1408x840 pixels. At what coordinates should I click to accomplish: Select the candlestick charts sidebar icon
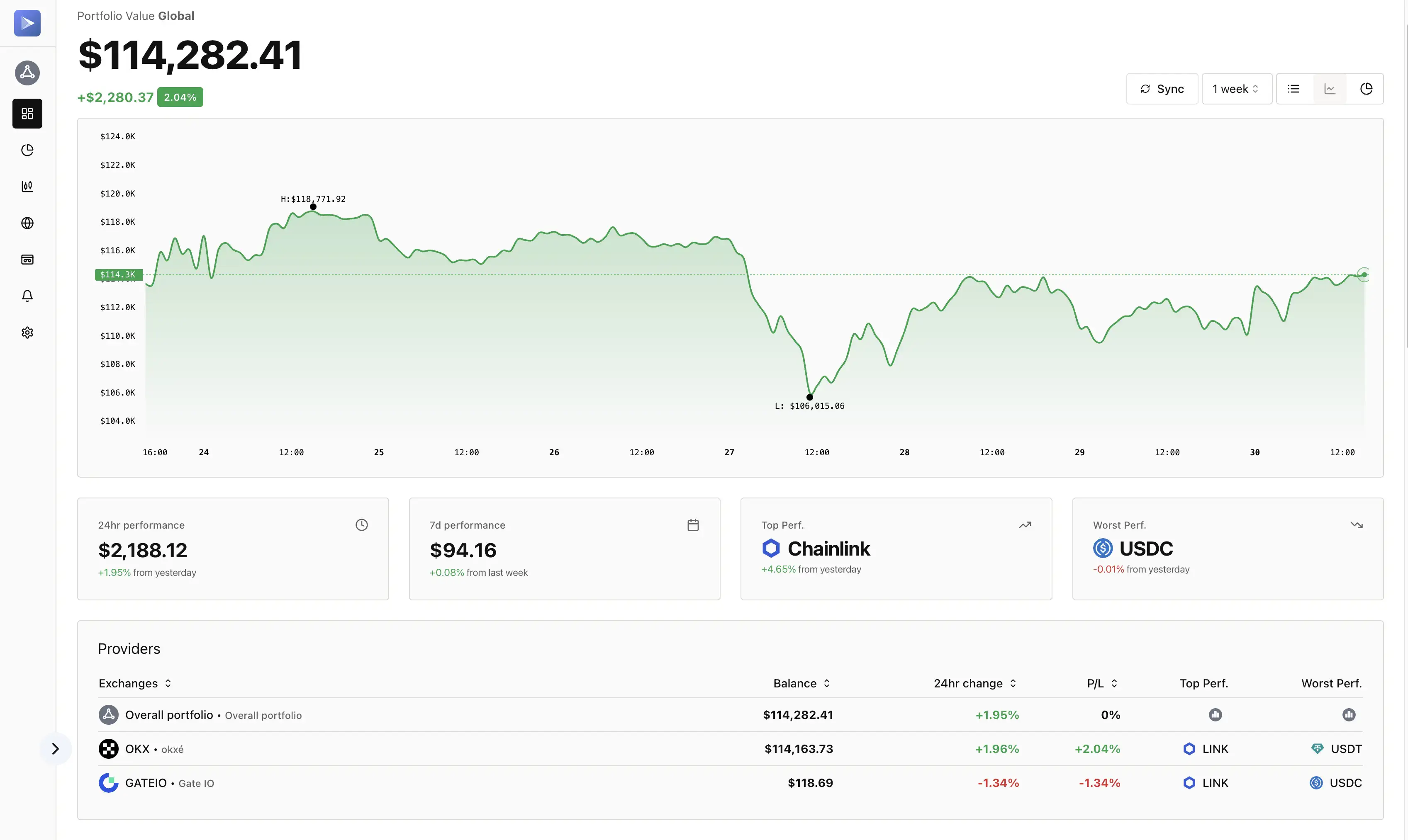pos(27,186)
